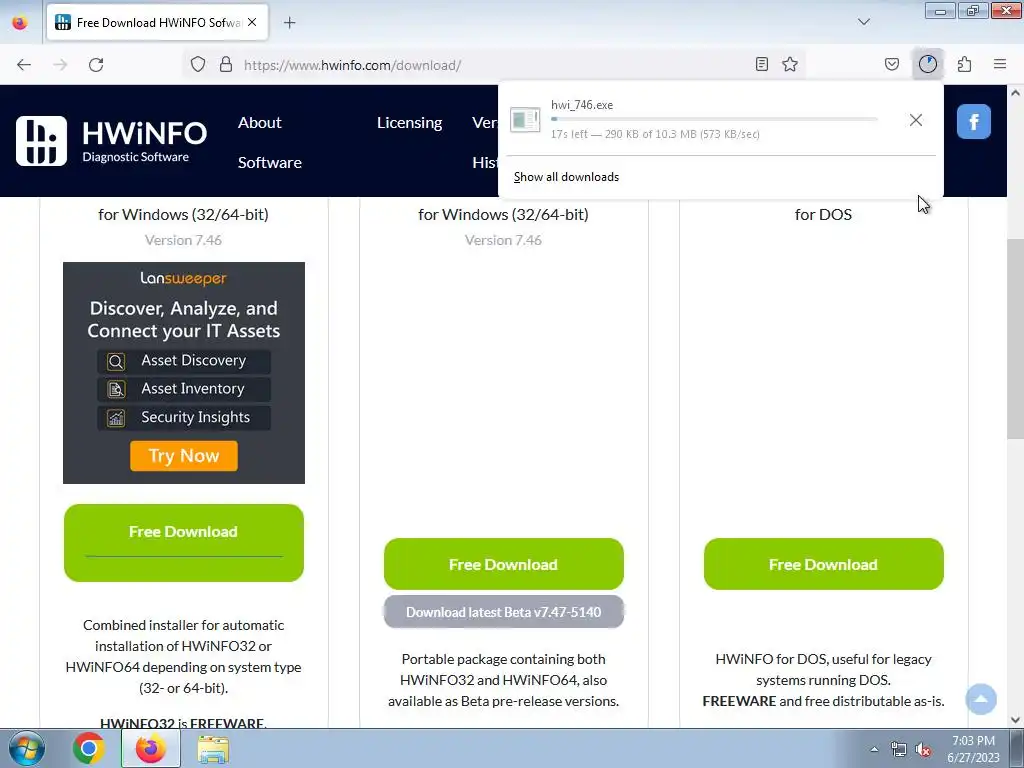Screen dimensions: 1024x768
Task: Open the Software menu item
Action: click(x=270, y=163)
